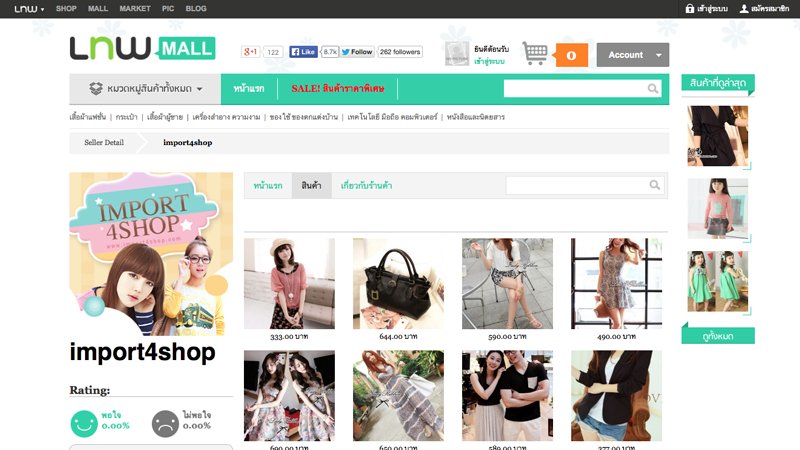800x450 pixels.
Task: Select the shop's สินค้า tab
Action: 311,185
